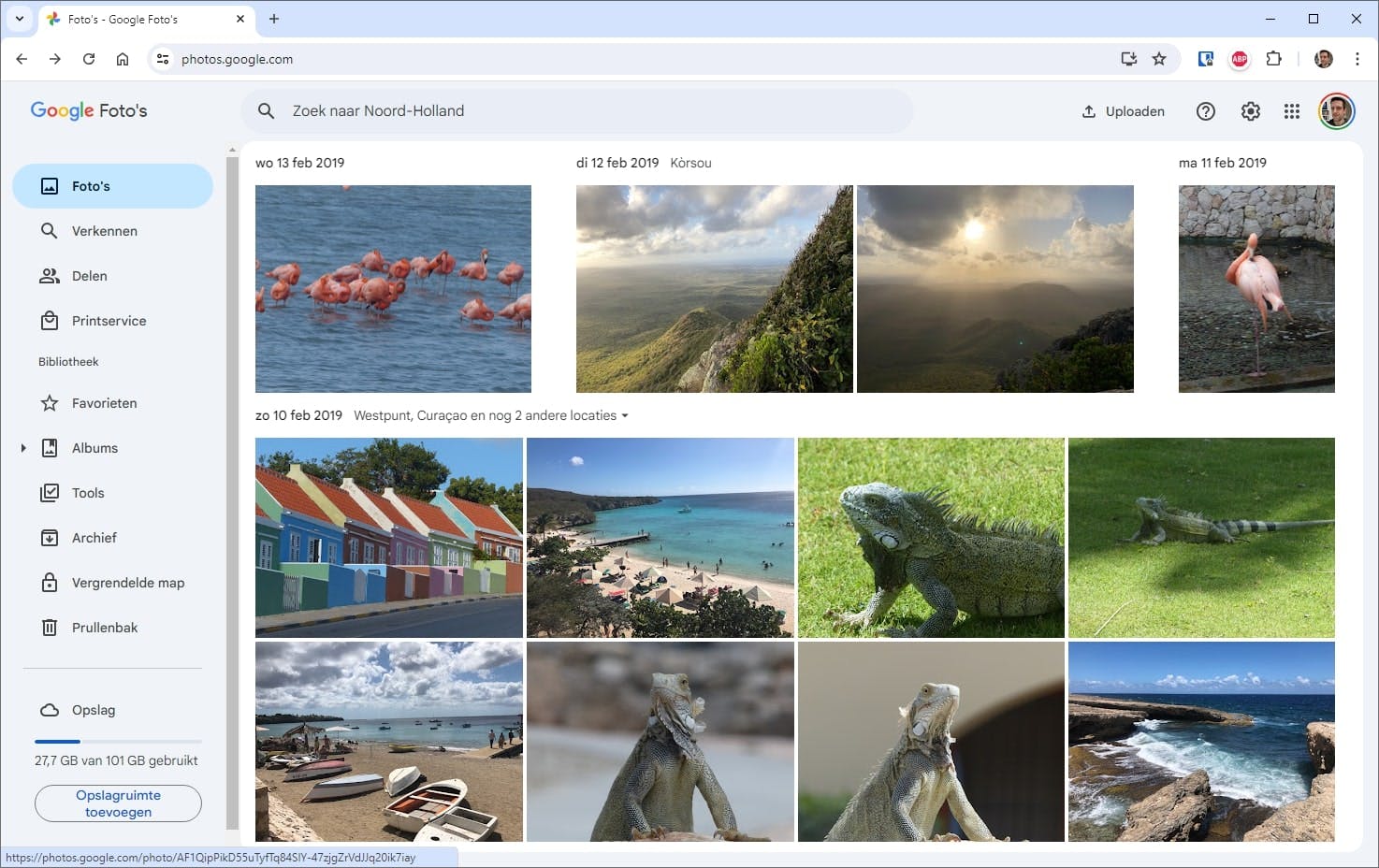Viewport: 1379px width, 868px height.
Task: Bookmark this page with the star icon
Action: tap(1159, 59)
